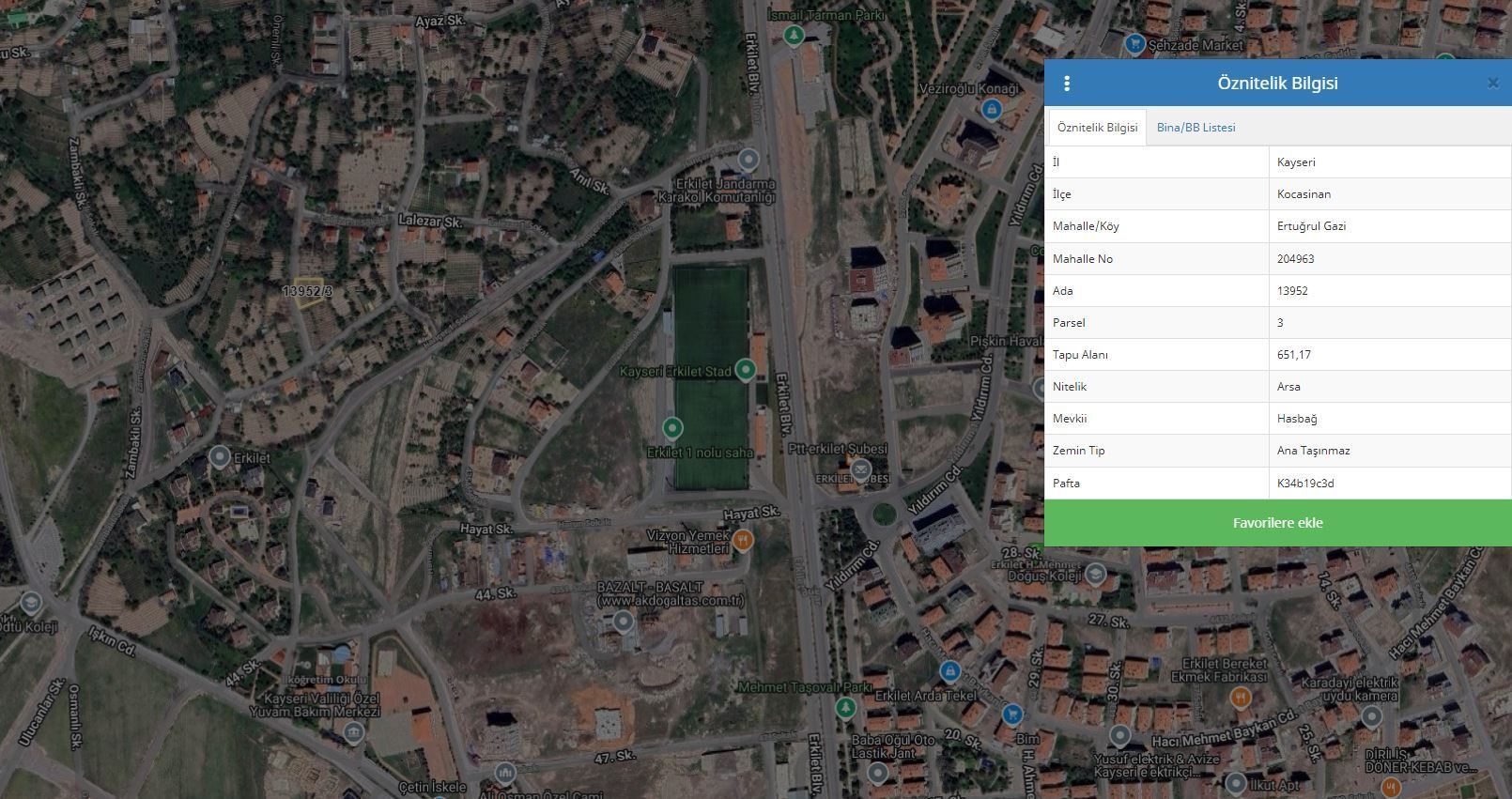Switch to the Bina/BB Listesi tab

tap(1196, 128)
